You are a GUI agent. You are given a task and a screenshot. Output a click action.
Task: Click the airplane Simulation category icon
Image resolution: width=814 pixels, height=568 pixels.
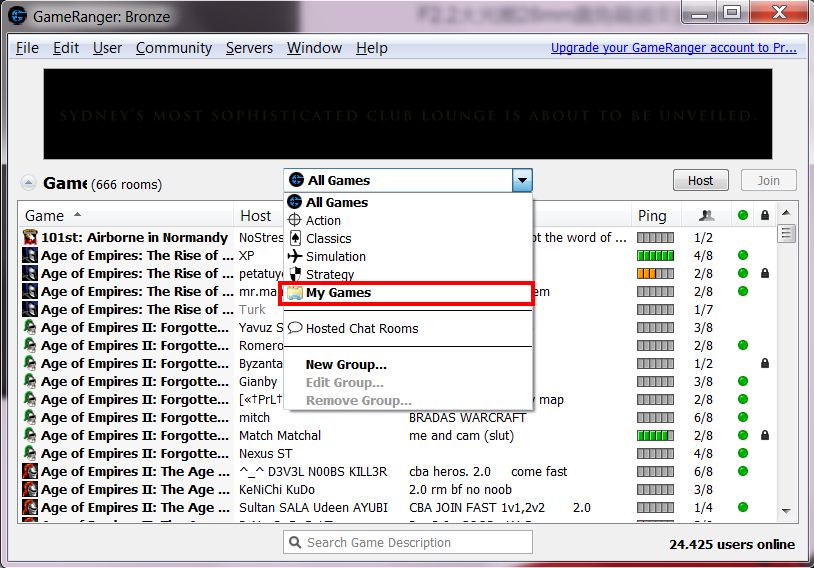click(x=294, y=256)
